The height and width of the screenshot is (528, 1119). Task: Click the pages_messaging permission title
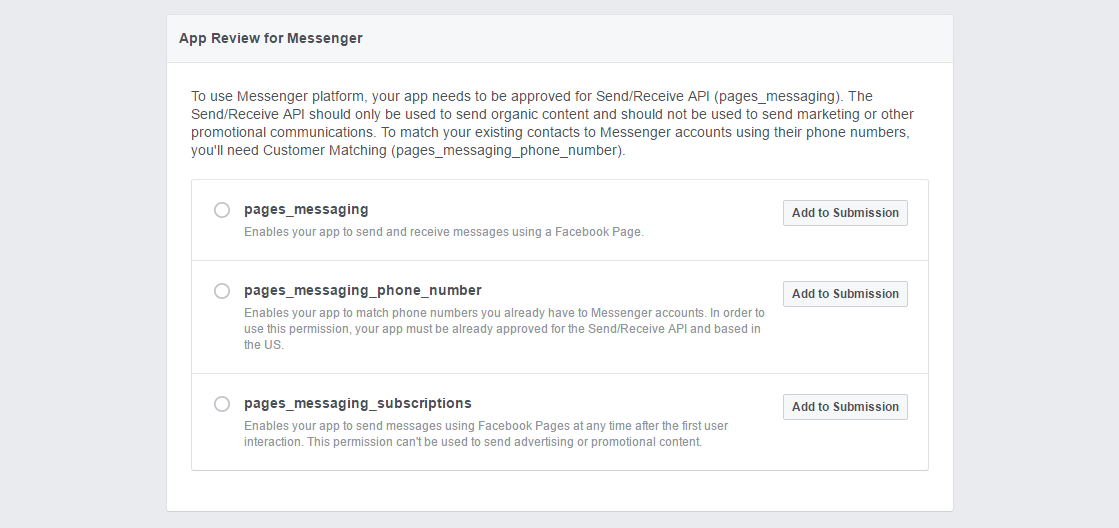(306, 210)
